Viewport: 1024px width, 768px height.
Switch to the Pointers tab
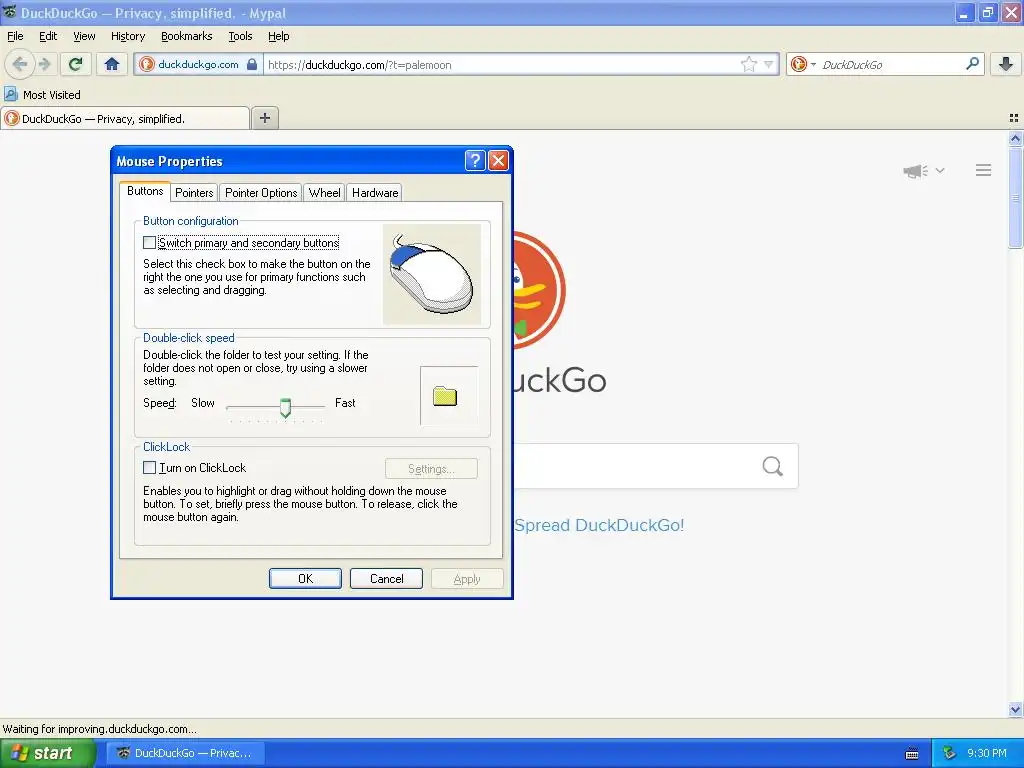pos(194,193)
